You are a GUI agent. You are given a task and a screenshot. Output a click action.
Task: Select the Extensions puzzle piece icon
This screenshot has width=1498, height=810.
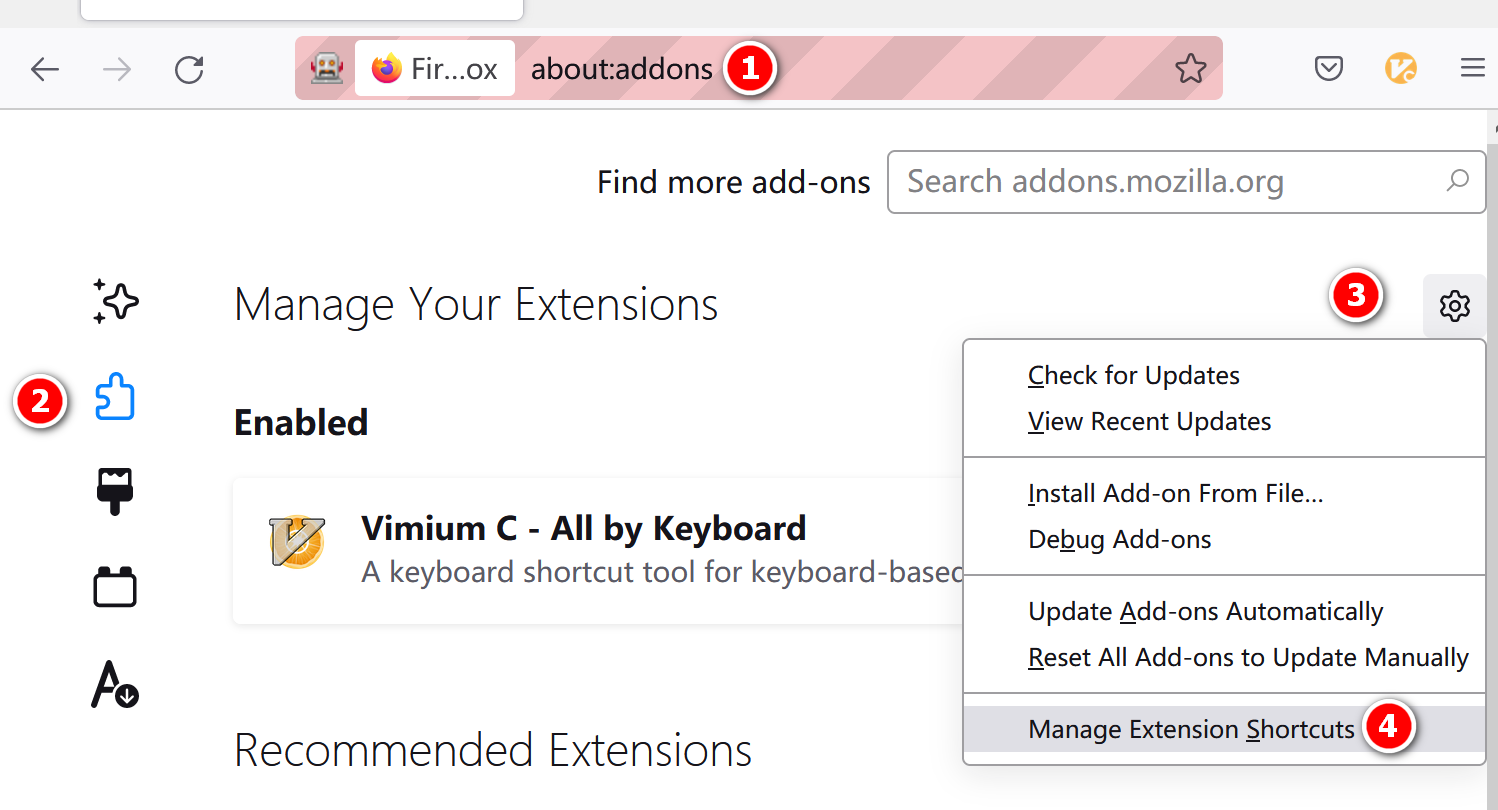(115, 398)
